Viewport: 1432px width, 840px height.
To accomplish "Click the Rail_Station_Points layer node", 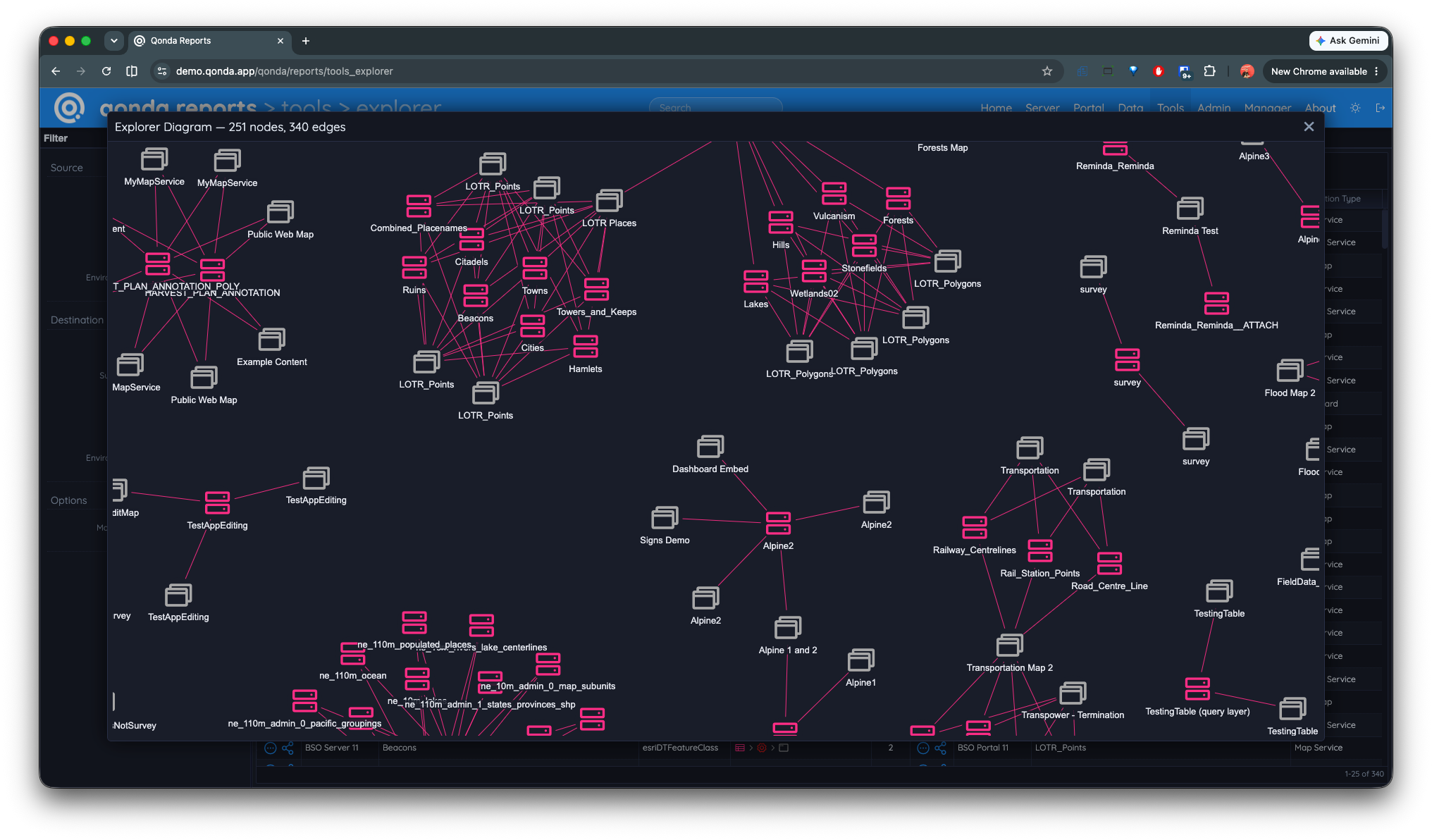I will point(1040,551).
